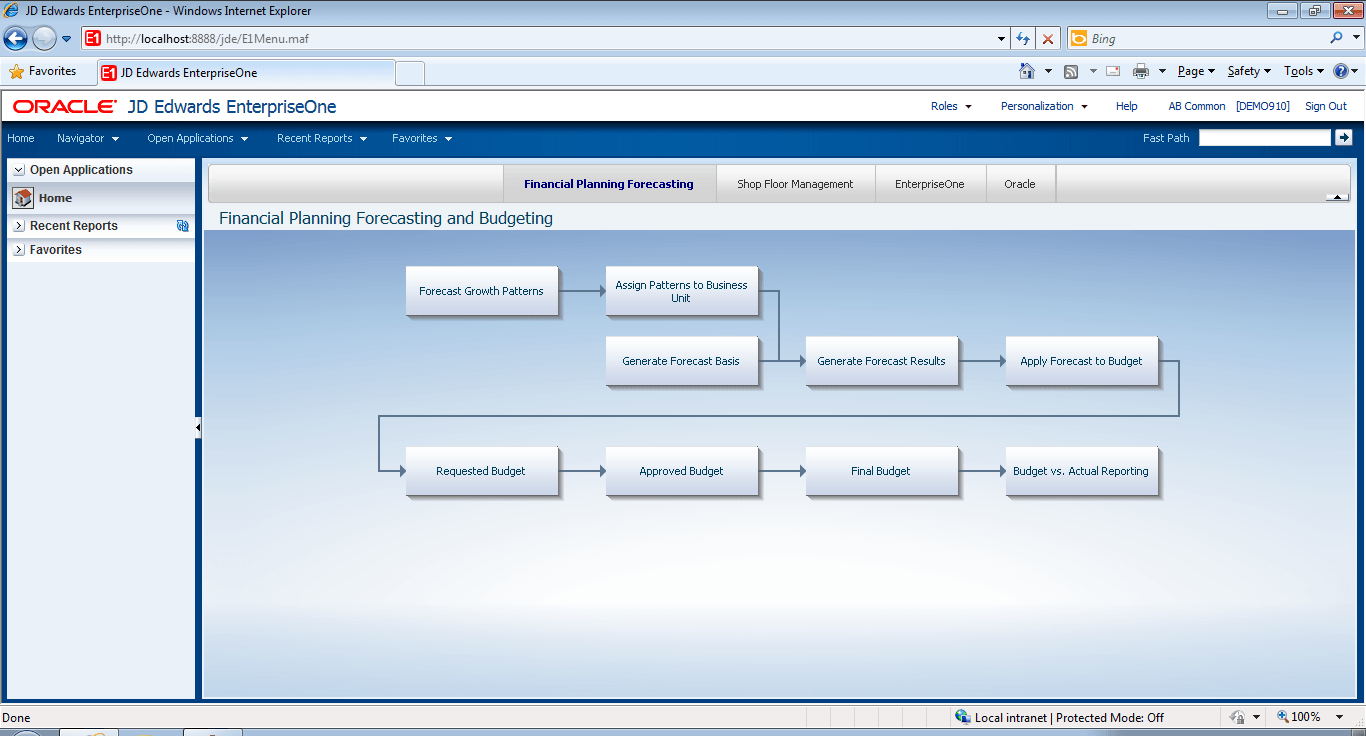Select the EnterpriseOne tab
The height and width of the screenshot is (736, 1366).
pos(930,184)
